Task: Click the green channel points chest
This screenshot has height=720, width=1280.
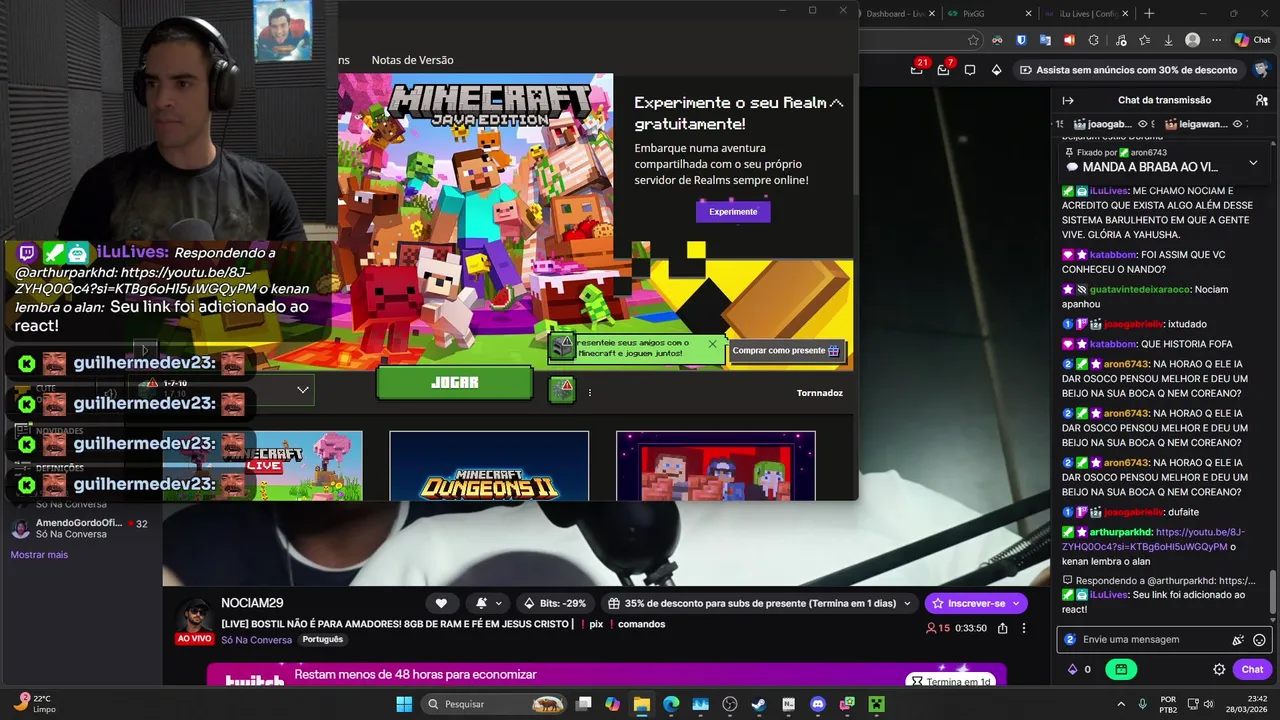Action: pyautogui.click(x=1121, y=669)
